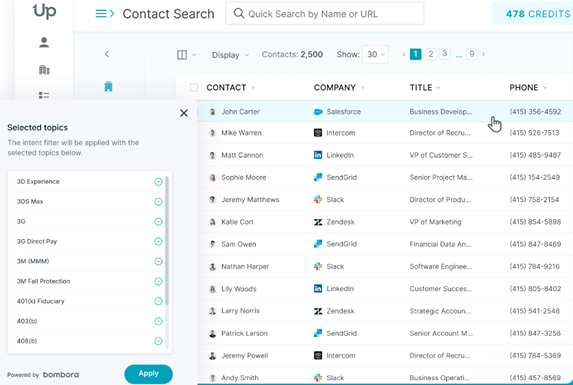
Task: Go to page 3
Action: tap(444, 54)
